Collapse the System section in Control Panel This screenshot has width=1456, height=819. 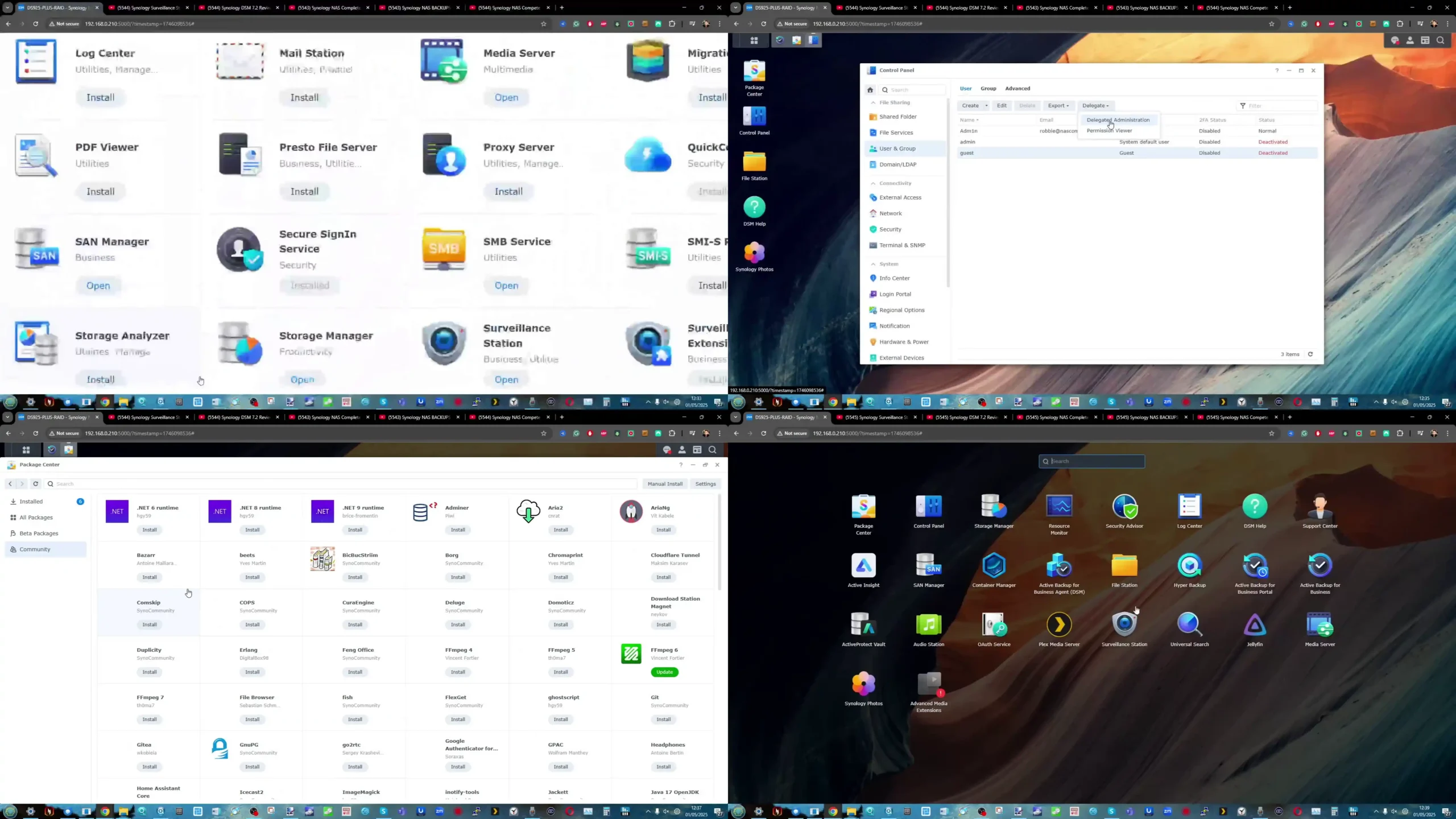click(873, 264)
